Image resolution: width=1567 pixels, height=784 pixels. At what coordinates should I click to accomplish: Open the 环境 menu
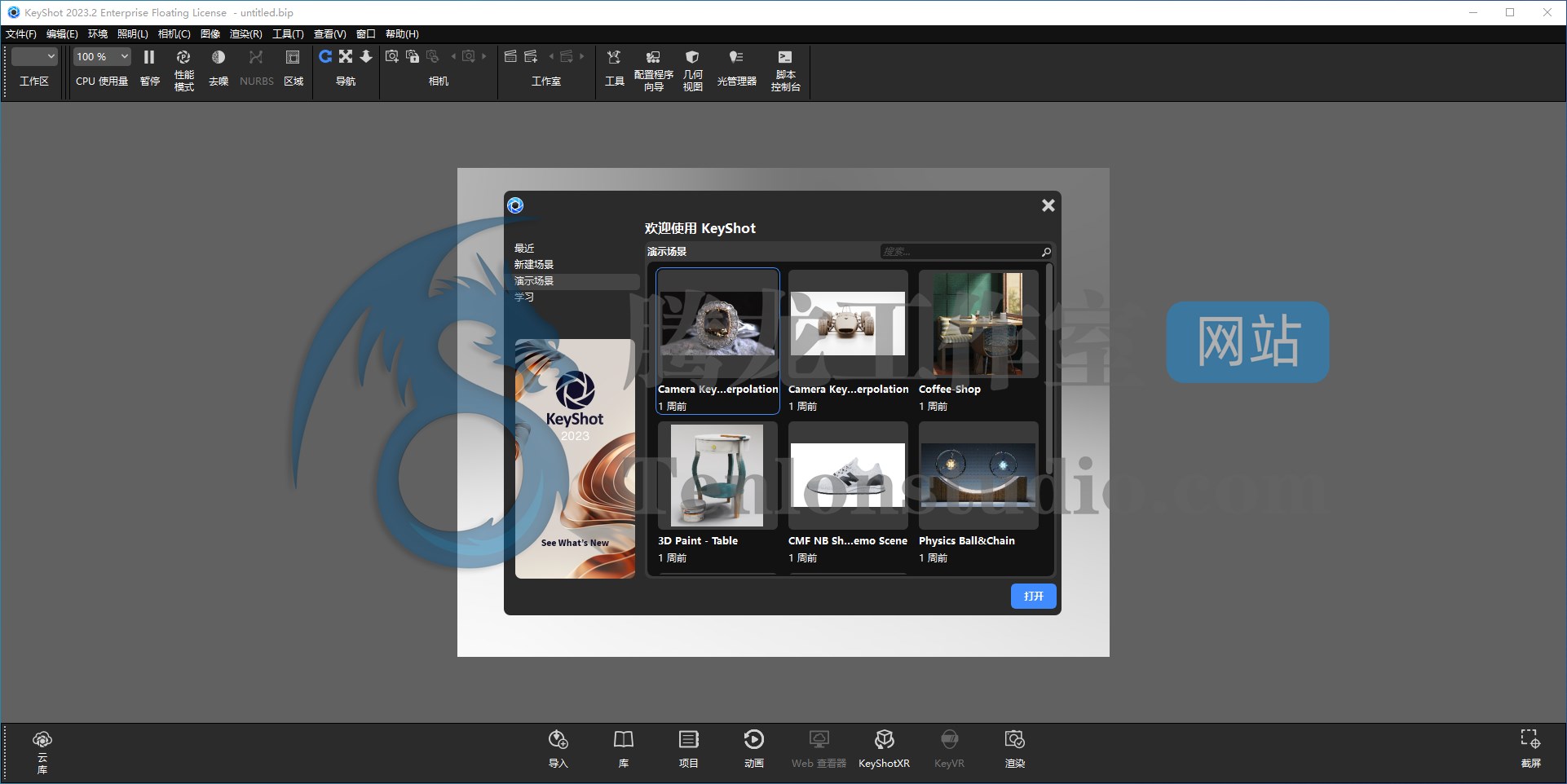(98, 34)
